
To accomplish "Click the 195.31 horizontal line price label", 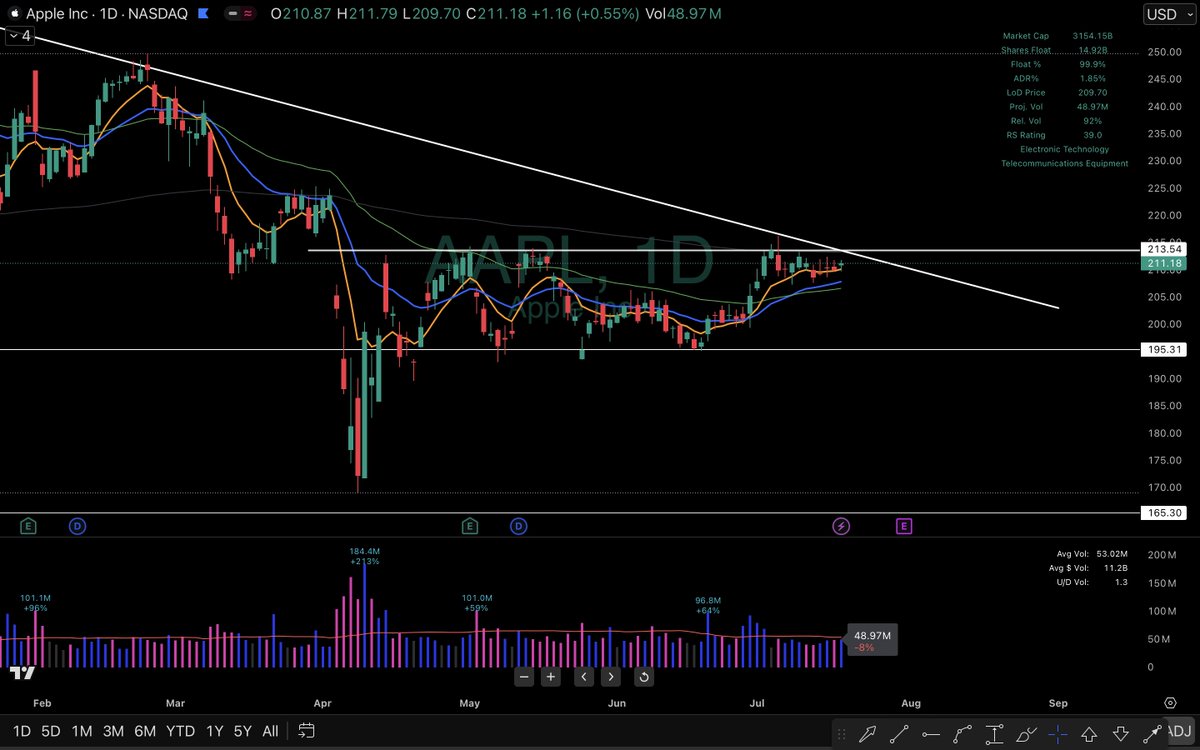I will click(x=1164, y=349).
